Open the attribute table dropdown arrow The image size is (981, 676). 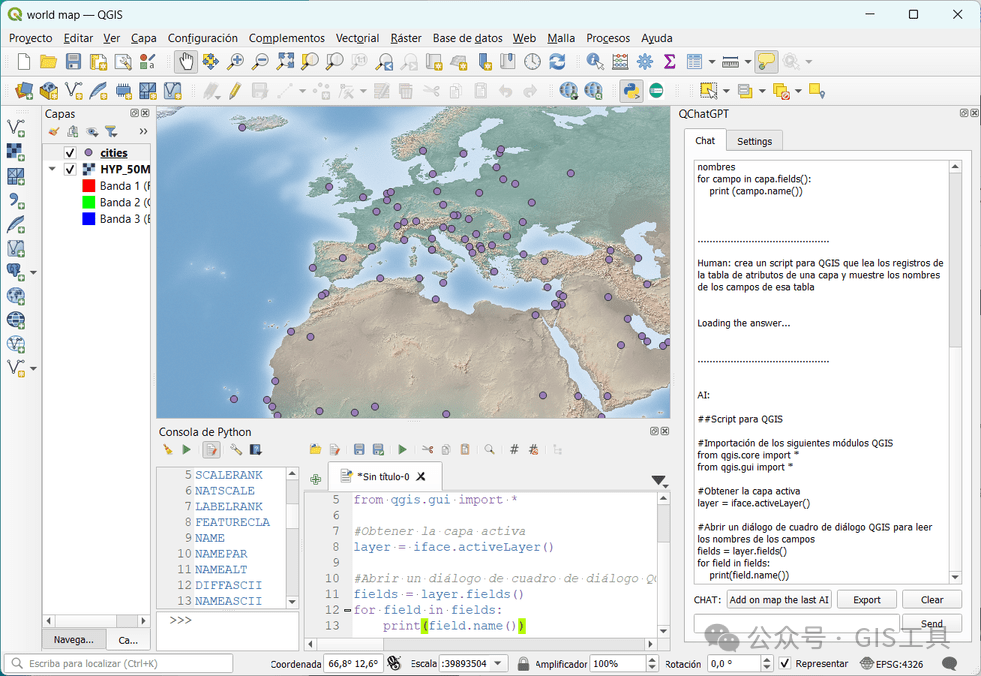(x=712, y=62)
